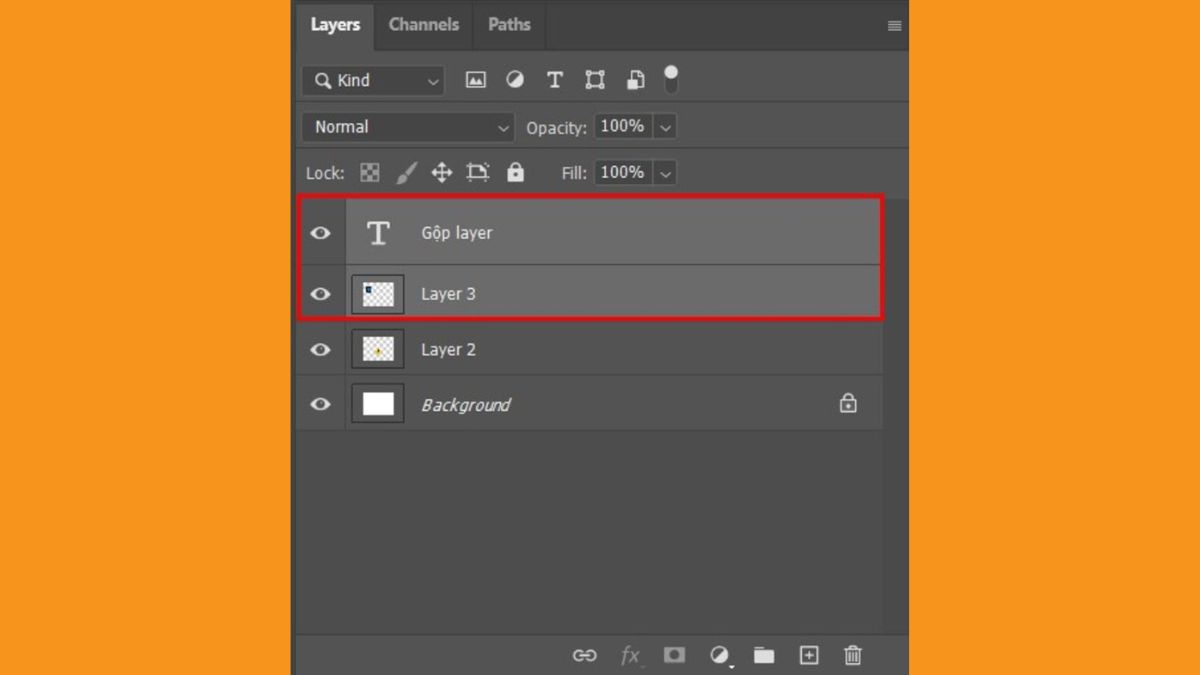1200x675 pixels.
Task: Expand the layer filter Kind dropdown
Action: click(432, 80)
